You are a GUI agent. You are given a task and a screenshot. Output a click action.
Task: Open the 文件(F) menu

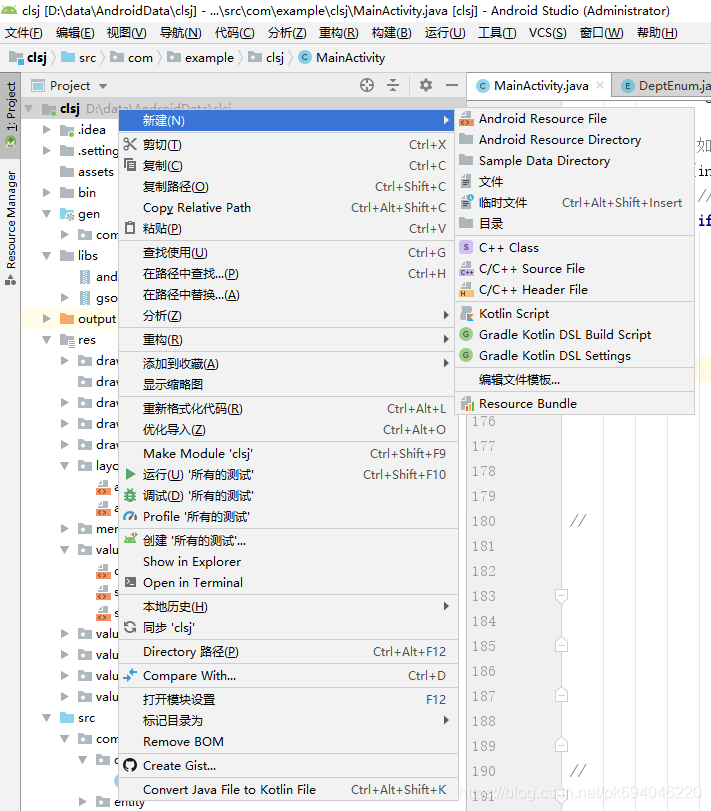(x=24, y=33)
